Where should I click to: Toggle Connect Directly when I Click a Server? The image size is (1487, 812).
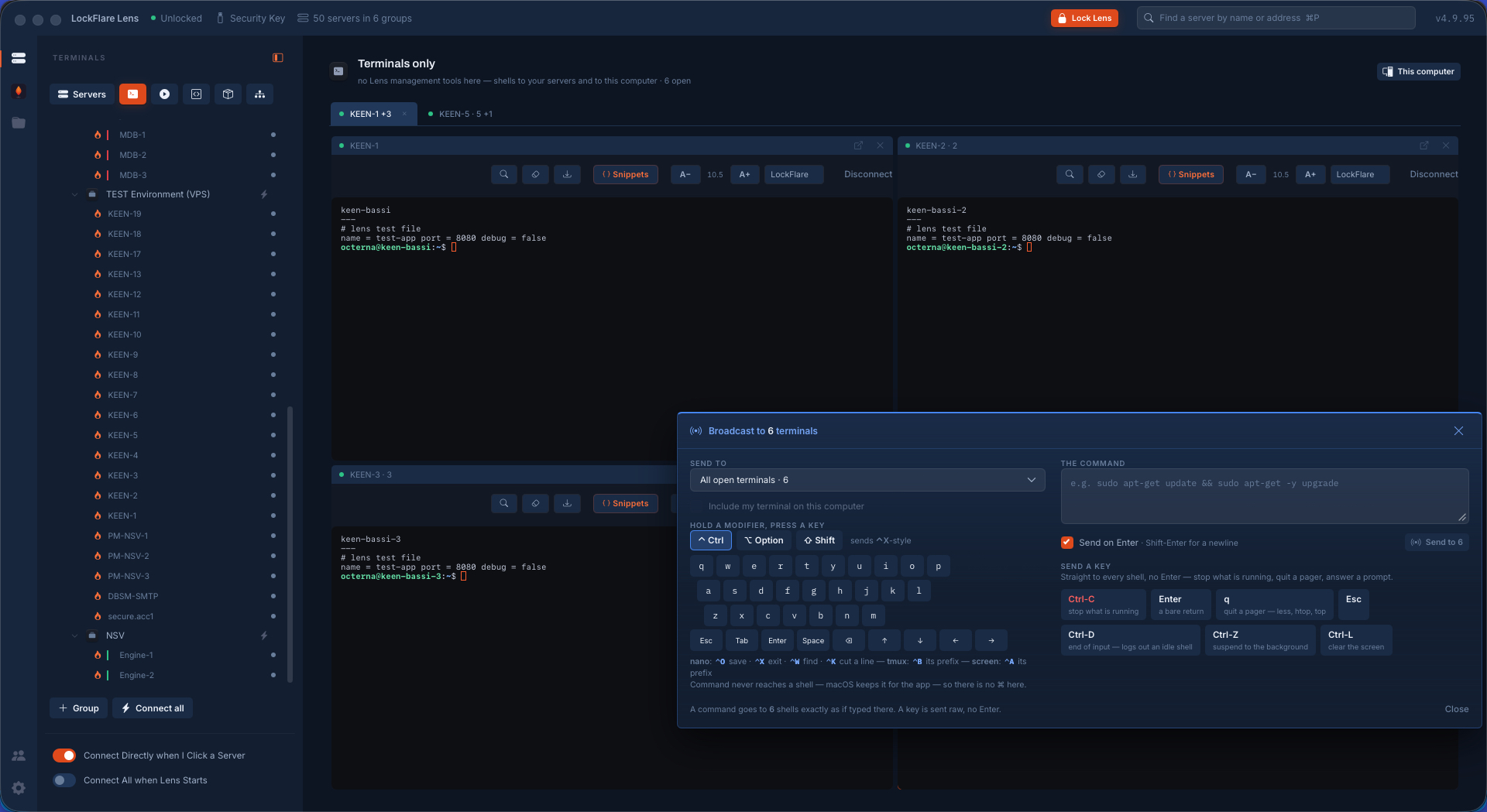pos(64,755)
